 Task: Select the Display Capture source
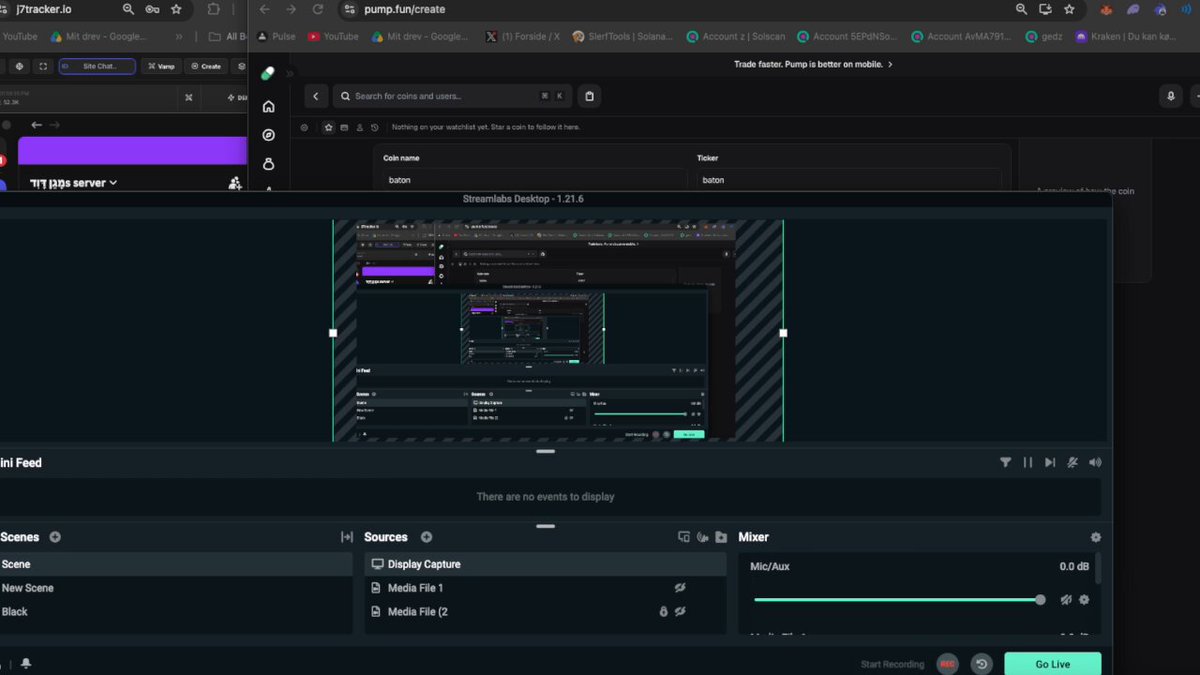(545, 564)
